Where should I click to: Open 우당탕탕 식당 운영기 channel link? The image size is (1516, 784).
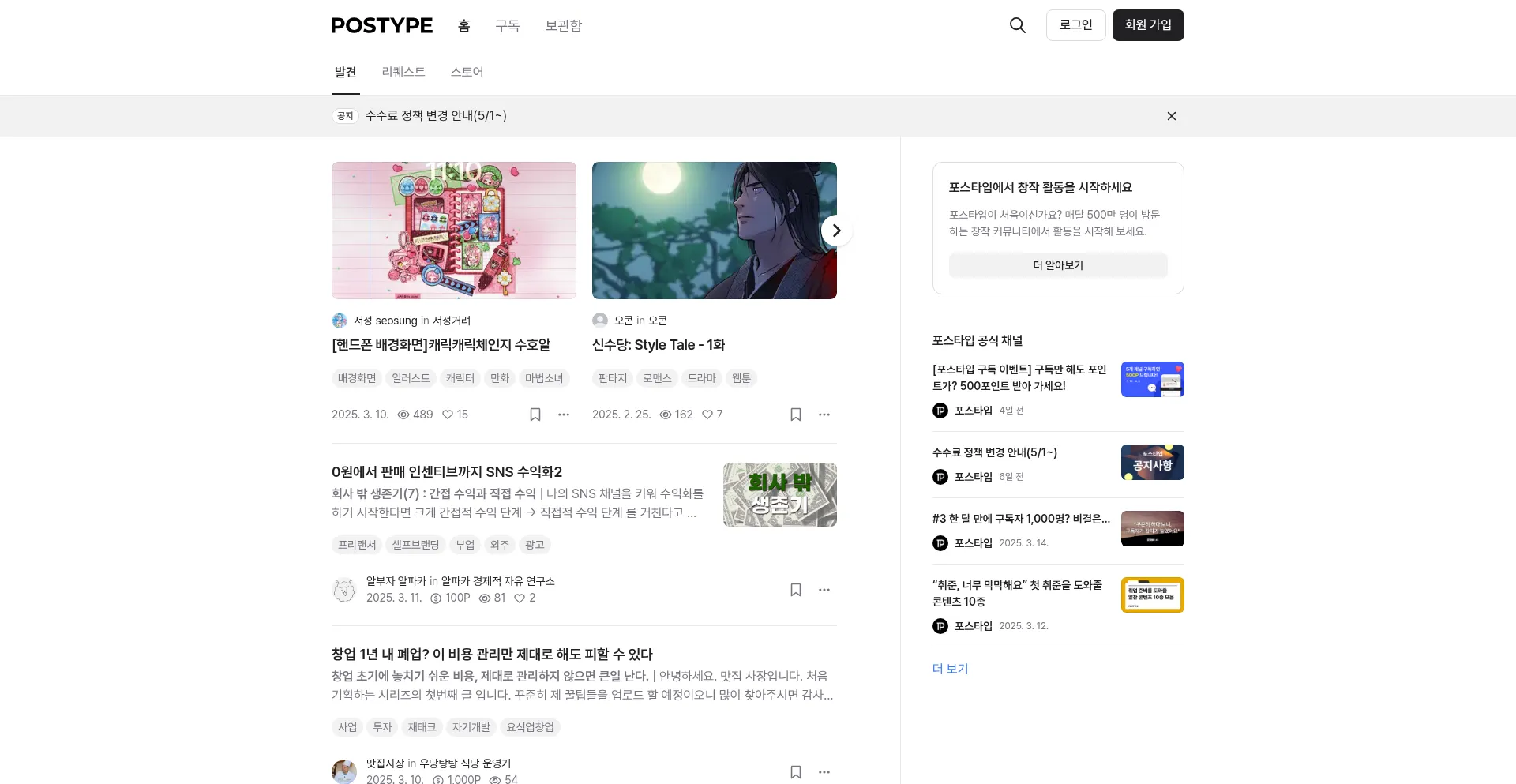pos(465,763)
